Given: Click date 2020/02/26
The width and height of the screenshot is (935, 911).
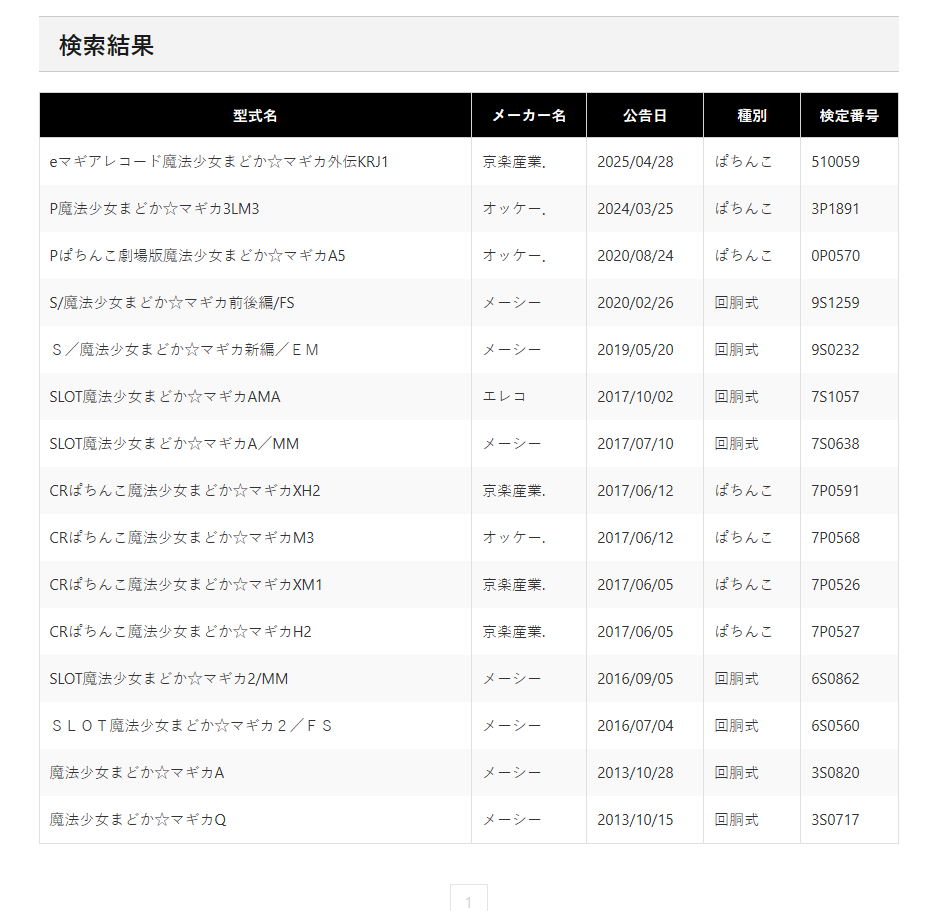Looking at the screenshot, I should click(636, 303).
